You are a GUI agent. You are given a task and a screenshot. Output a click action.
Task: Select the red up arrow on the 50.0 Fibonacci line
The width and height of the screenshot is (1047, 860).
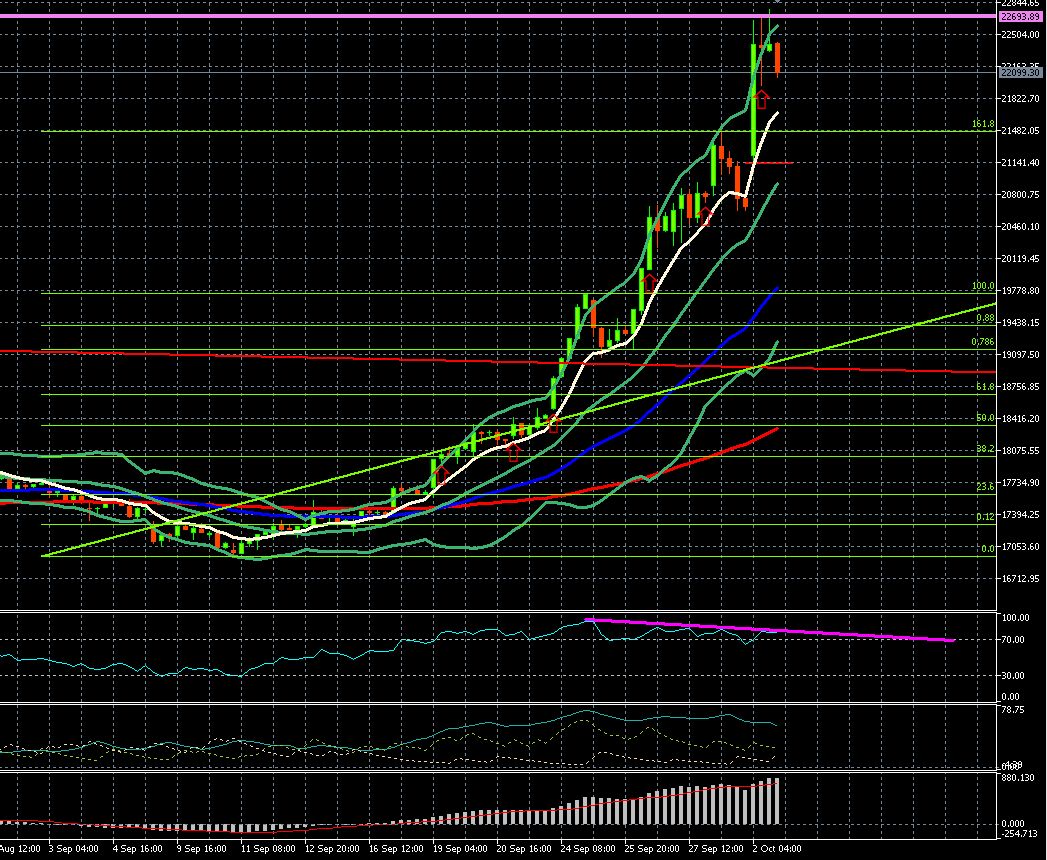(553, 423)
